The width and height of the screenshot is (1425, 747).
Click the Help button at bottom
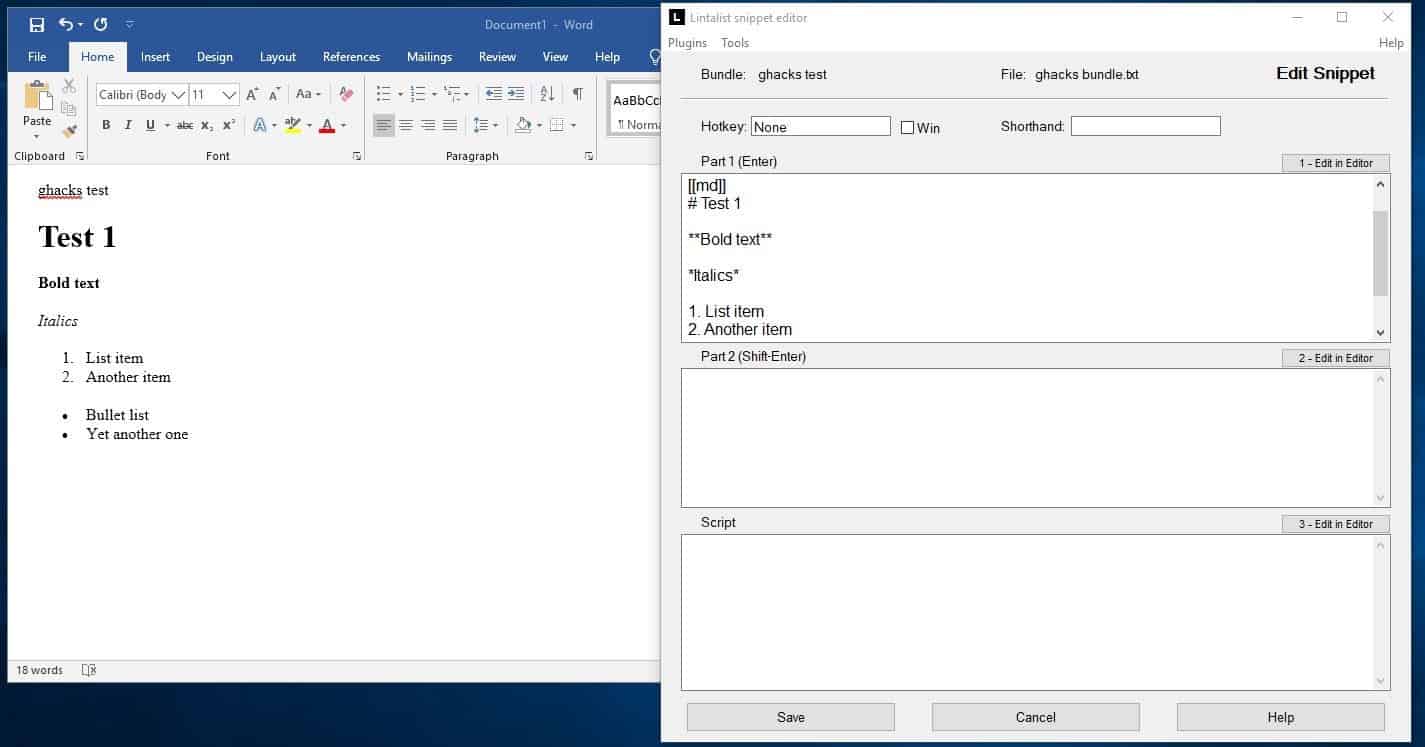pos(1281,717)
